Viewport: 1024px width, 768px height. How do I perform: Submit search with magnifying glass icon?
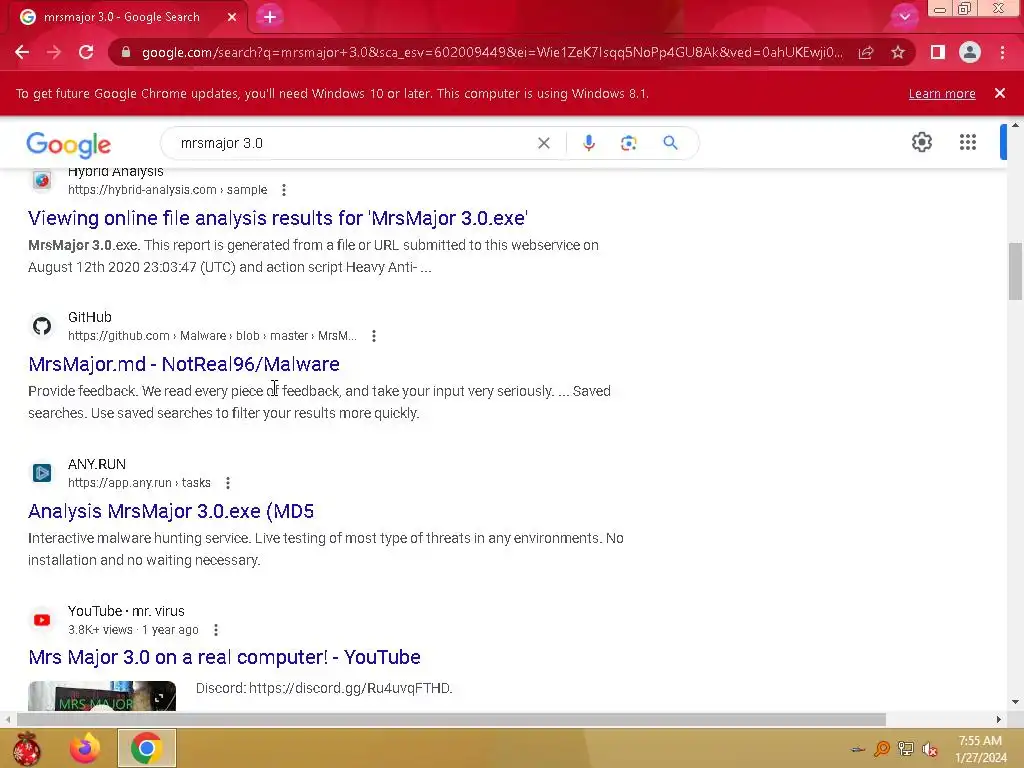670,143
